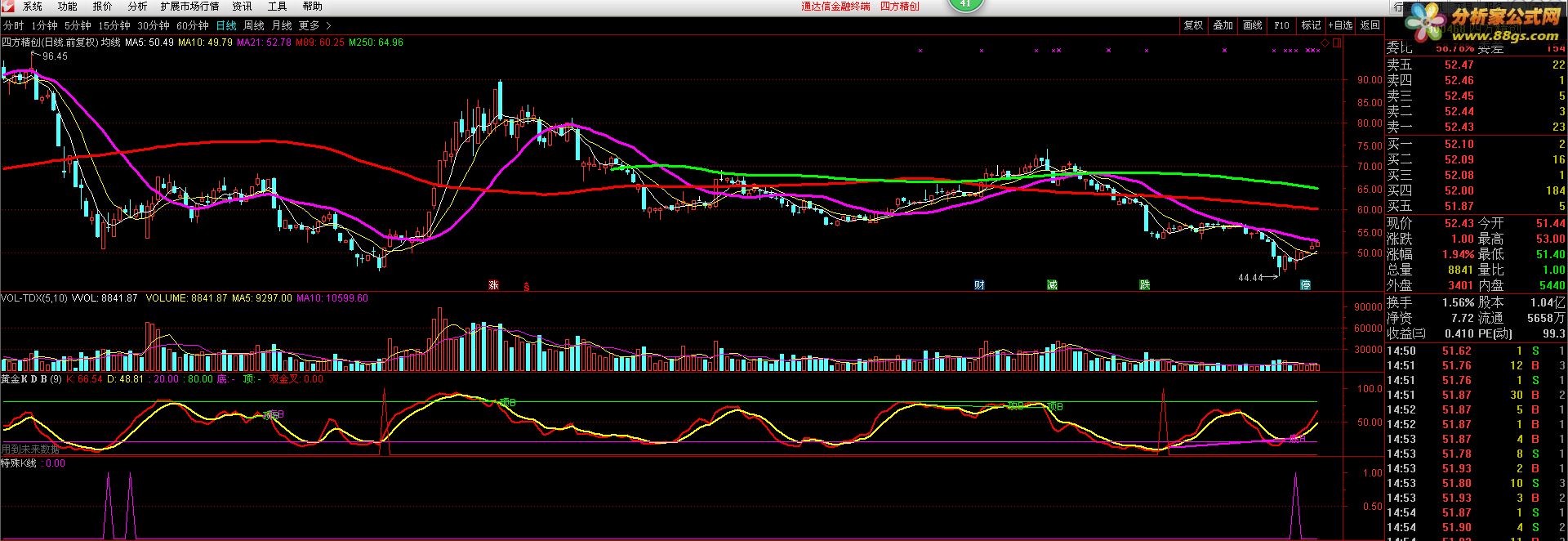Viewport: 1568px width, 541px height.
Task: Click the 叠加 overlay button
Action: [x=1223, y=25]
